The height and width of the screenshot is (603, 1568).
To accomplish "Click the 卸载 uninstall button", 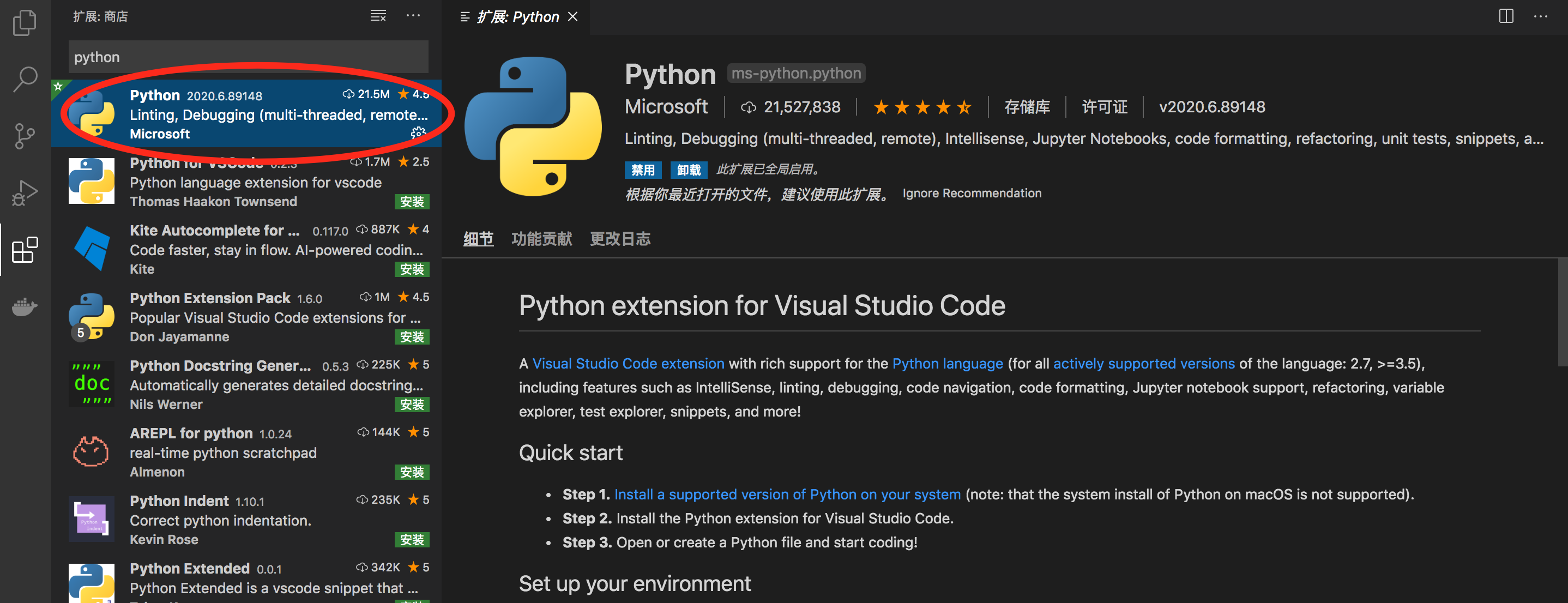I will point(689,170).
